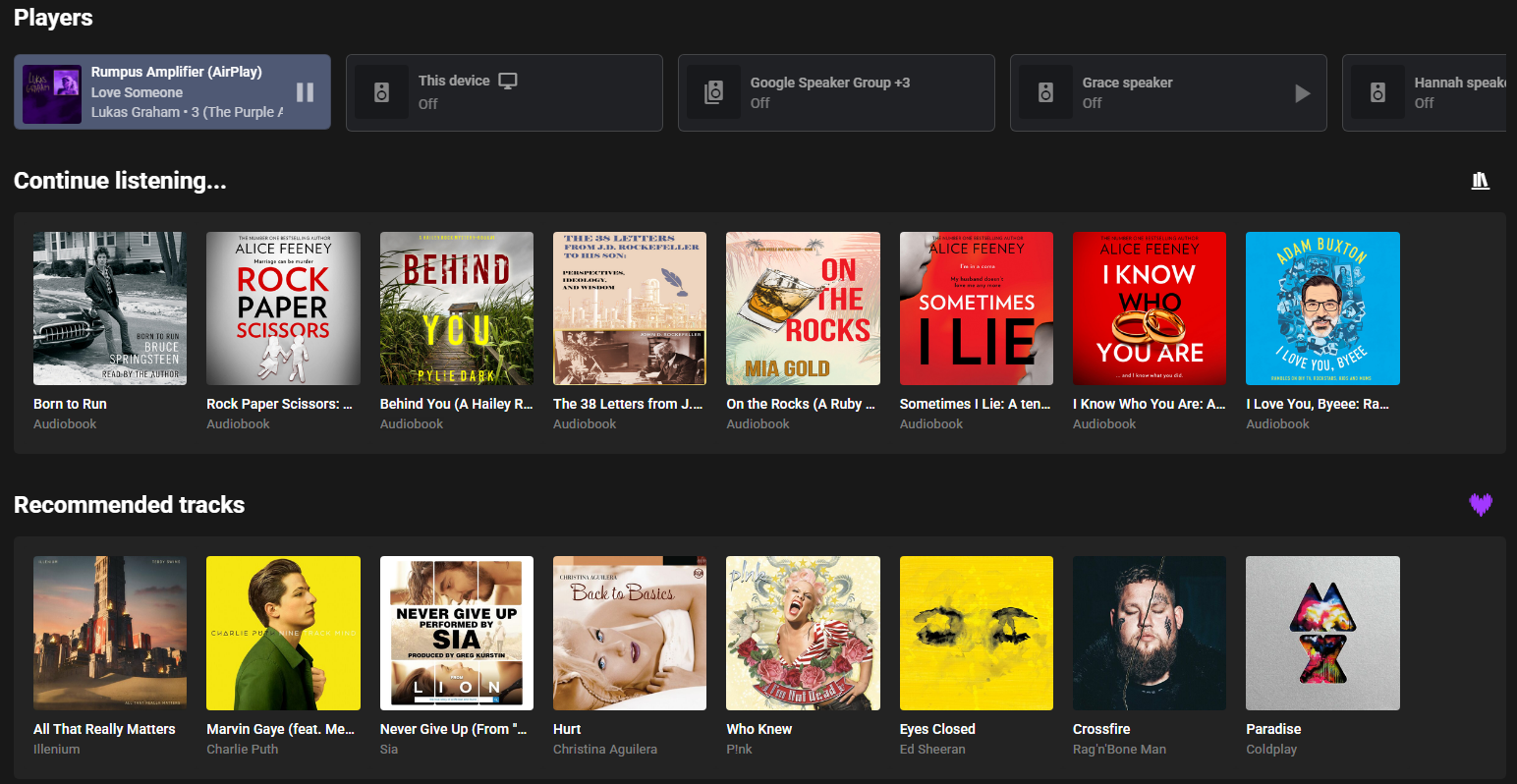
Task: Start playback on Grace speaker
Action: click(x=1302, y=93)
